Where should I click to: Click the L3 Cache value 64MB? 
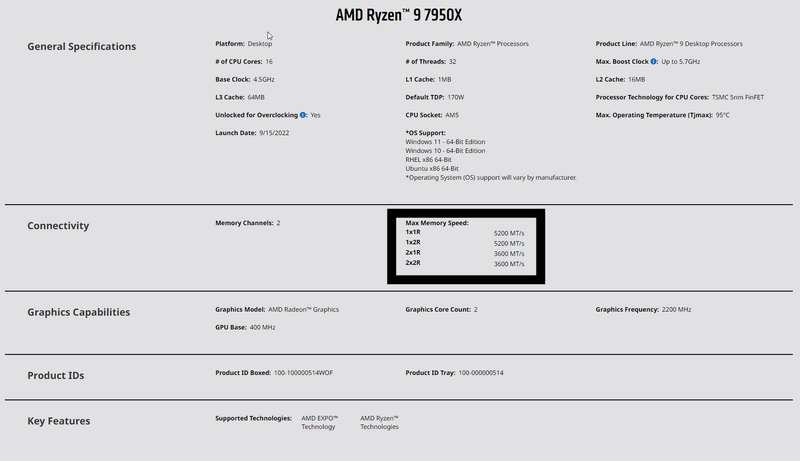(x=256, y=97)
